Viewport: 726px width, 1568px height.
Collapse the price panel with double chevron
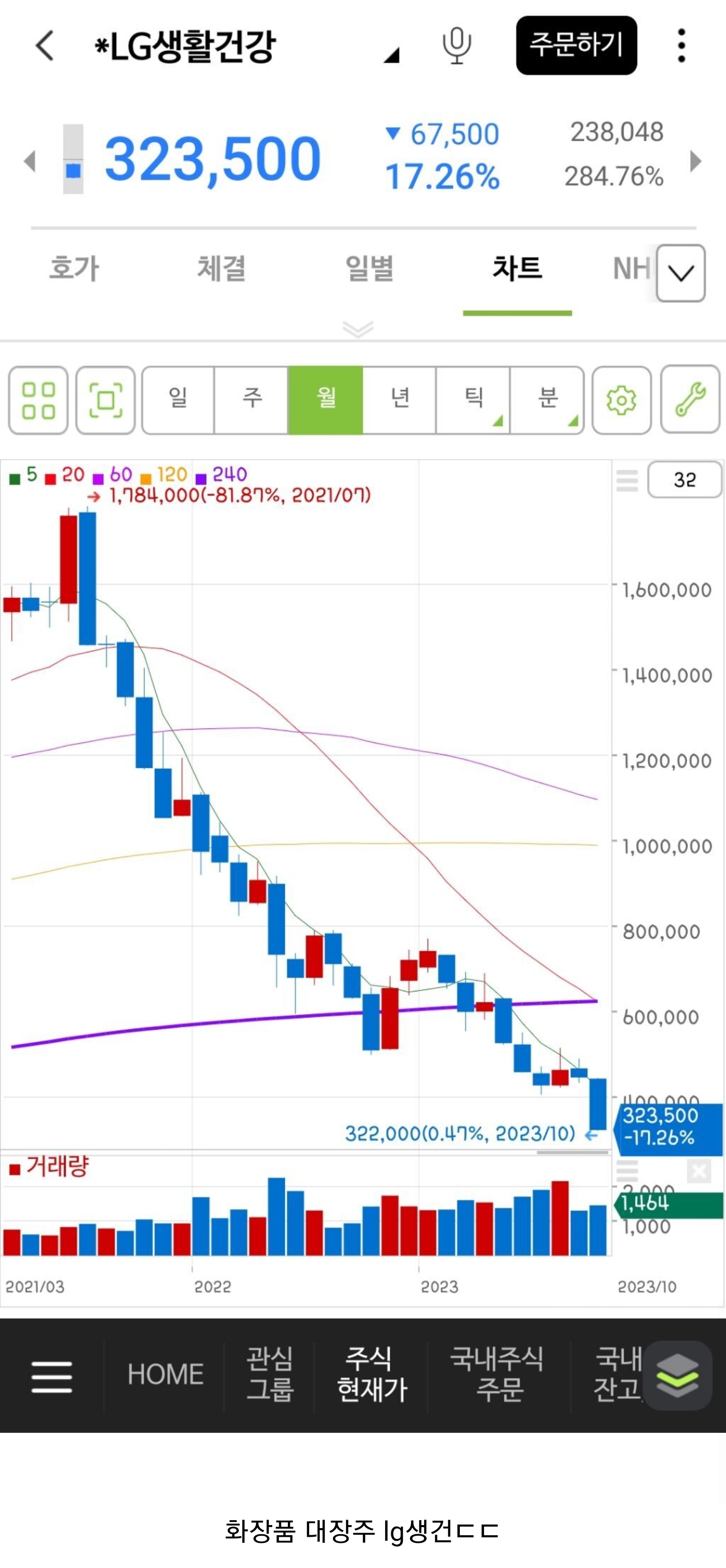(x=358, y=329)
